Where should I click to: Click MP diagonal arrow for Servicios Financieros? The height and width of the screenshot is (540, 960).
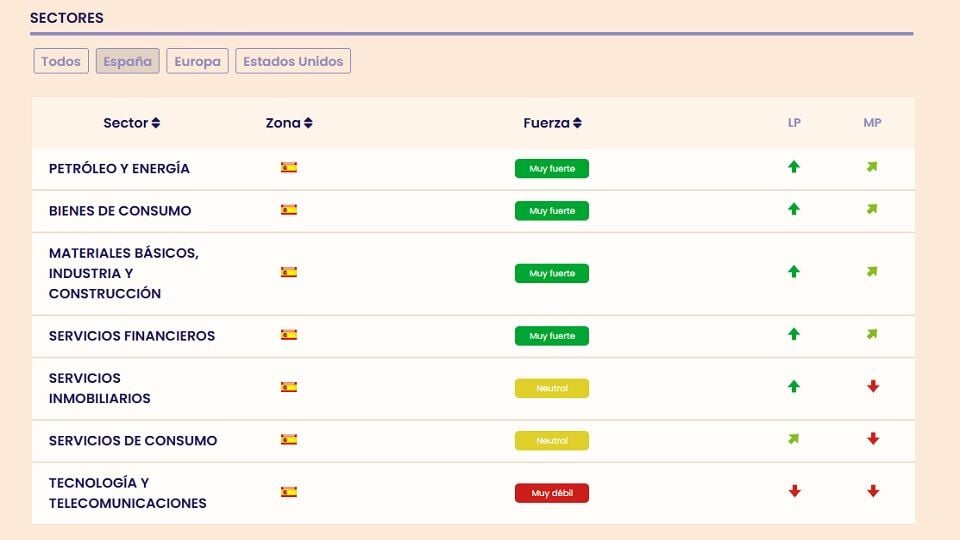pyautogui.click(x=872, y=335)
